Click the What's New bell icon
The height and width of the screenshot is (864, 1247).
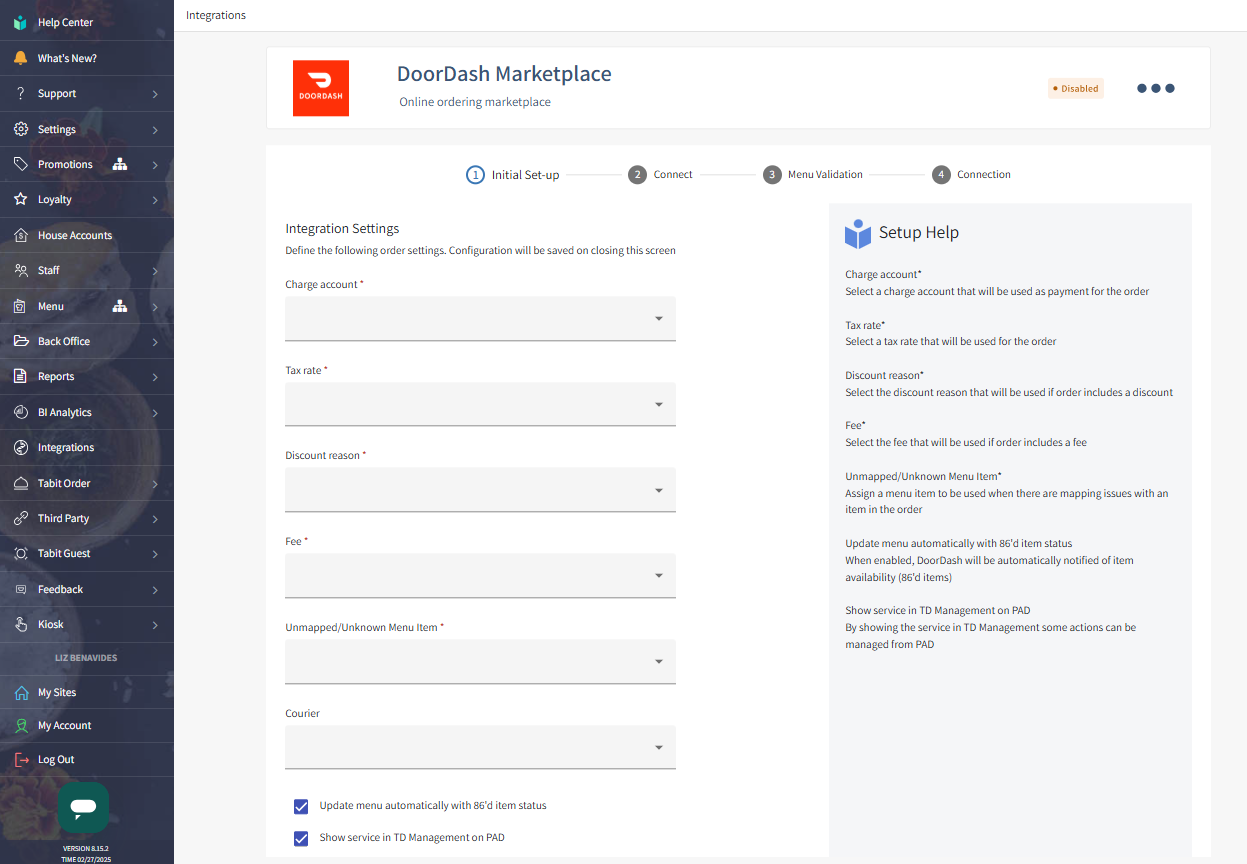20,57
